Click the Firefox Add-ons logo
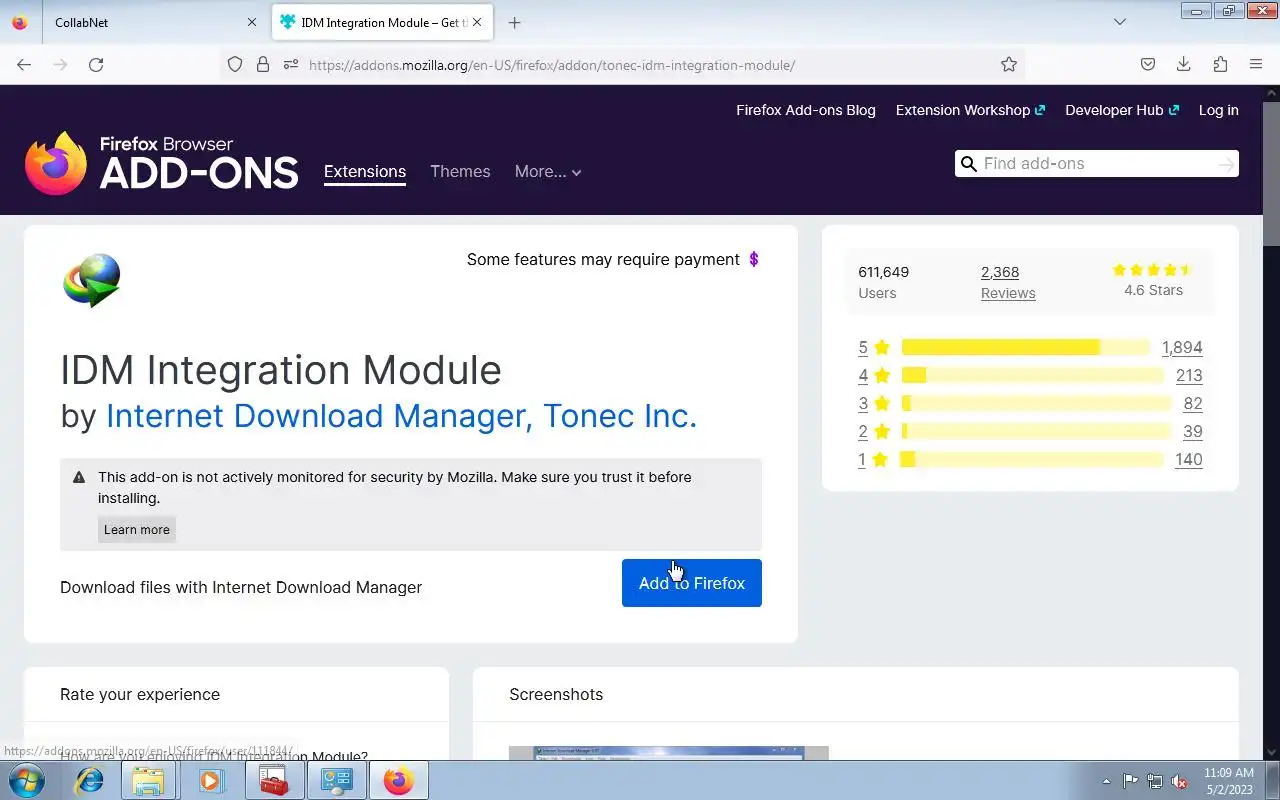The width and height of the screenshot is (1280, 800). pyautogui.click(x=161, y=163)
